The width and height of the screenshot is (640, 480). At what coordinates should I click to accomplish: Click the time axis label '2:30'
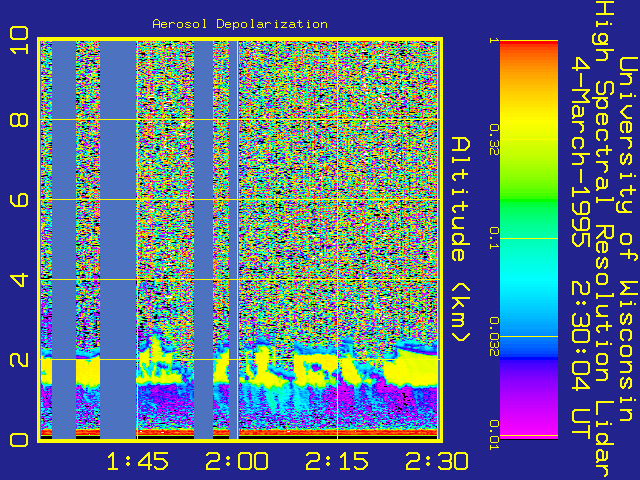pyautogui.click(x=437, y=461)
